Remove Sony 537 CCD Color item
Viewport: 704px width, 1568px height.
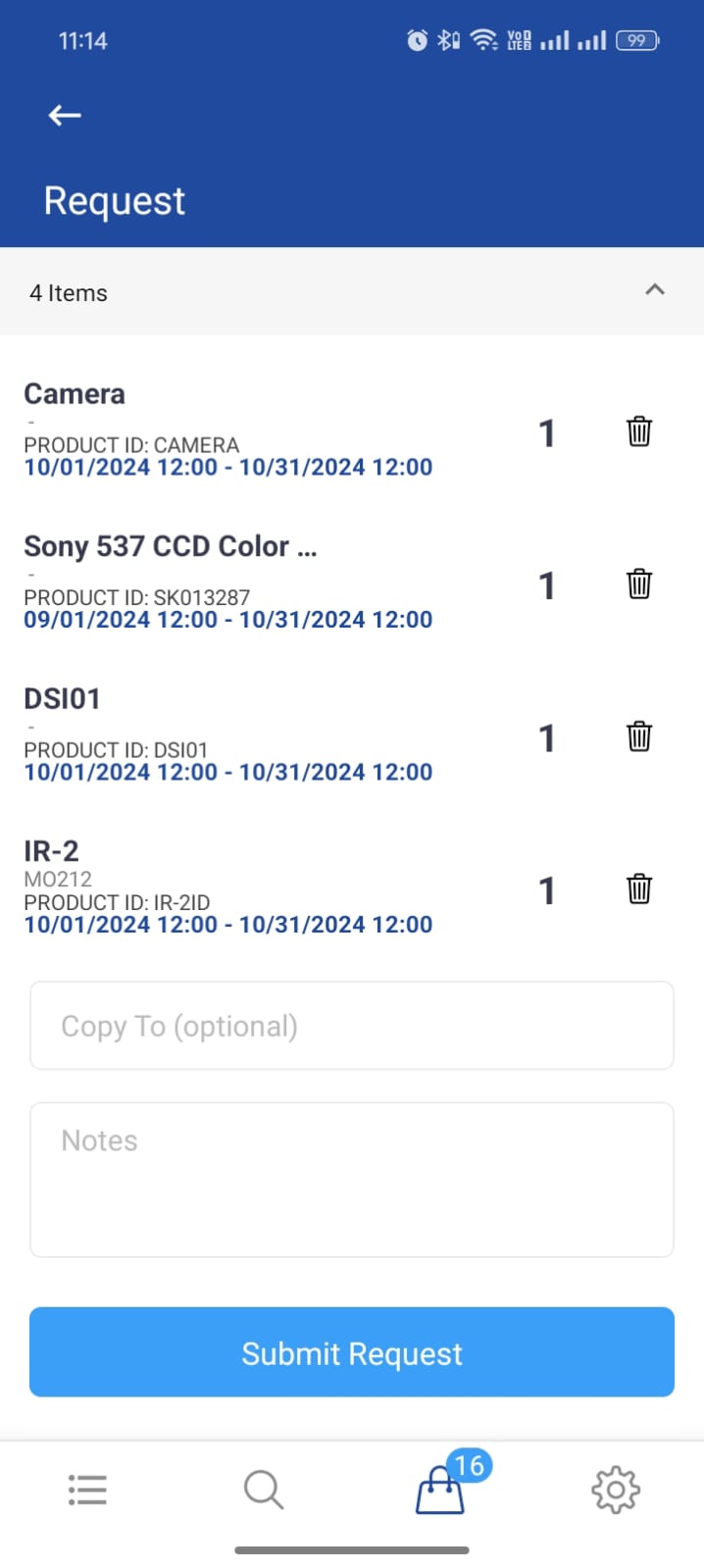click(638, 583)
